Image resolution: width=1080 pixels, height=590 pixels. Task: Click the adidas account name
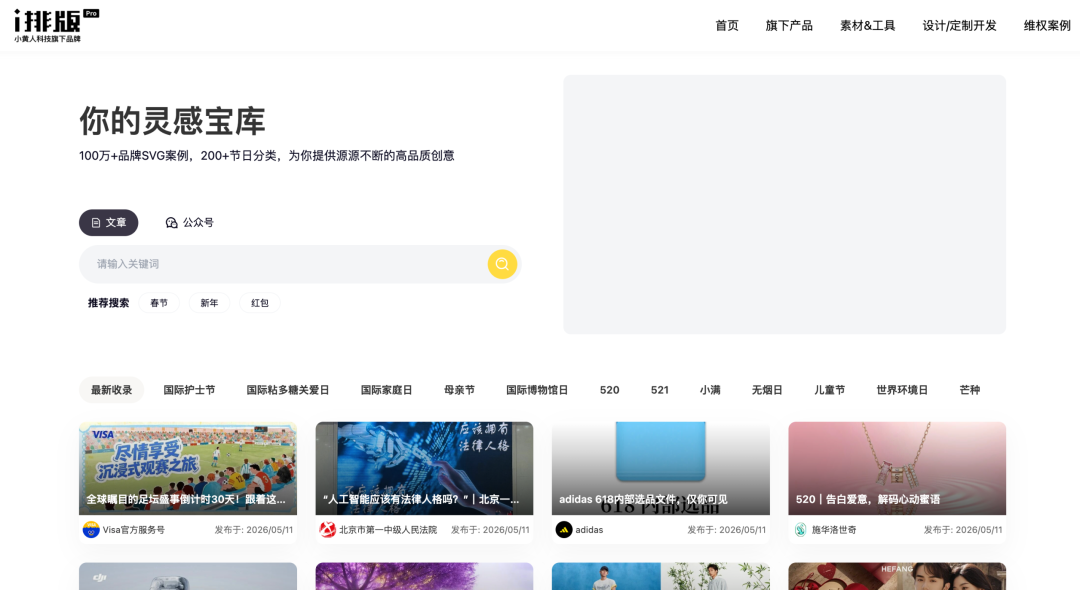coord(589,530)
